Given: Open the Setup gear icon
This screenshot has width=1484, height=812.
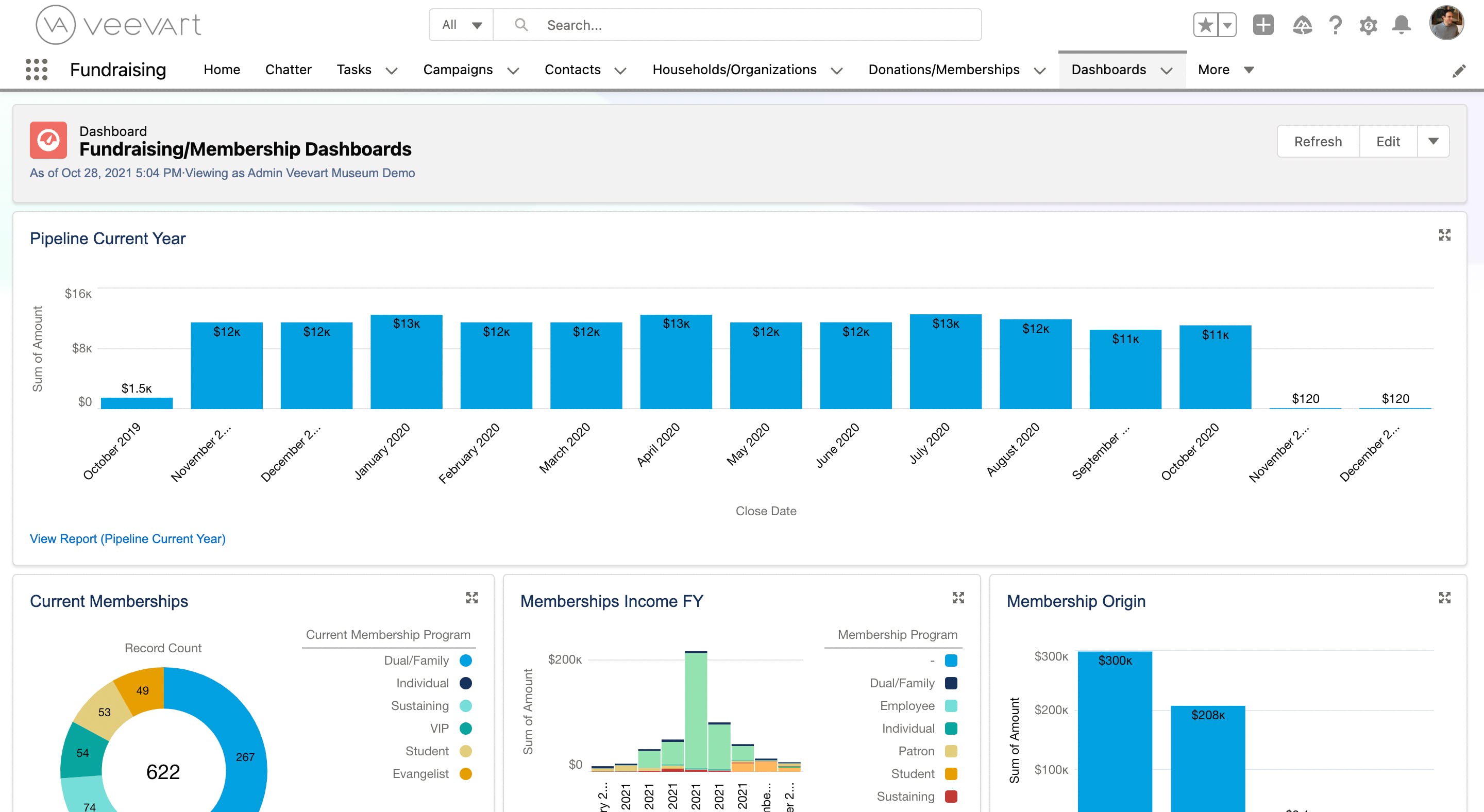Looking at the screenshot, I should pyautogui.click(x=1368, y=25).
